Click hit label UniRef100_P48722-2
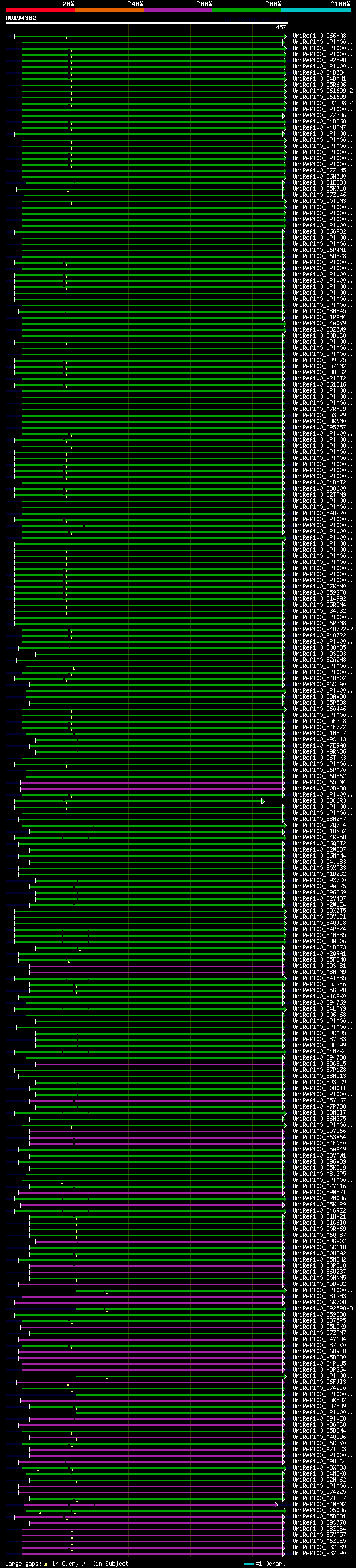 (323, 630)
